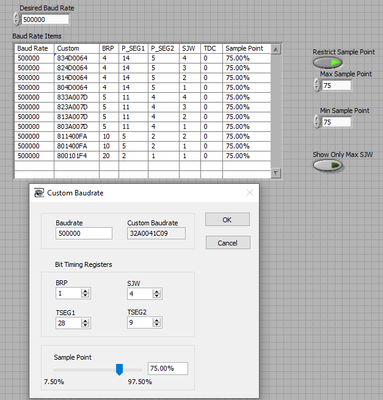This screenshot has height=400, width=383.
Task: Select the Baud Rate column header
Action: [x=34, y=49]
